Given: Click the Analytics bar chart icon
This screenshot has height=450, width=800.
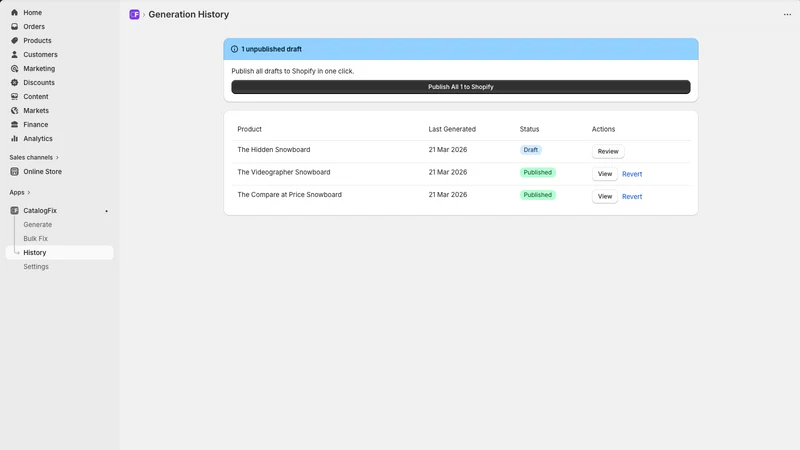Looking at the screenshot, I should (x=14, y=139).
